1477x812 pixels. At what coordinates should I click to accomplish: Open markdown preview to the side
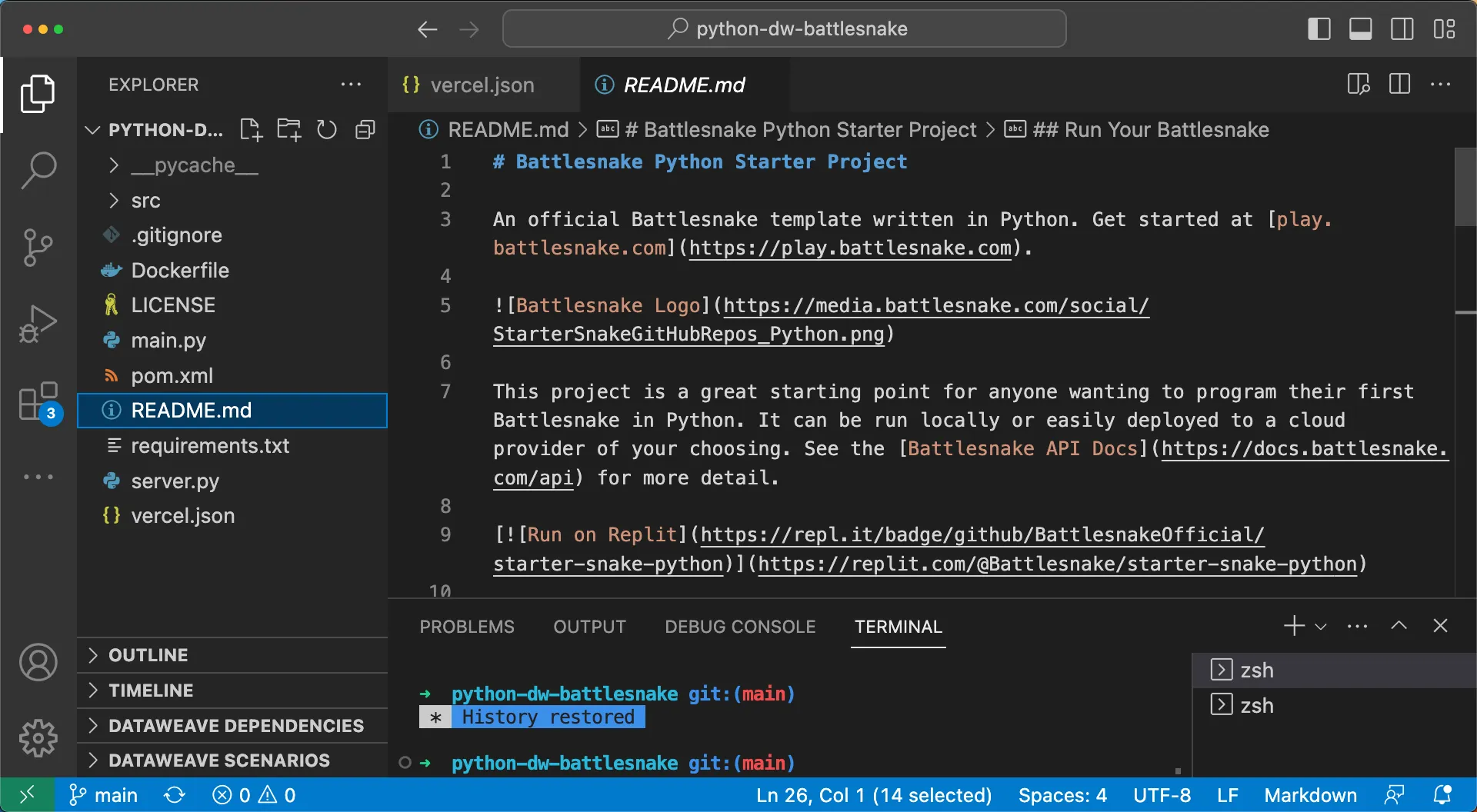click(1359, 85)
